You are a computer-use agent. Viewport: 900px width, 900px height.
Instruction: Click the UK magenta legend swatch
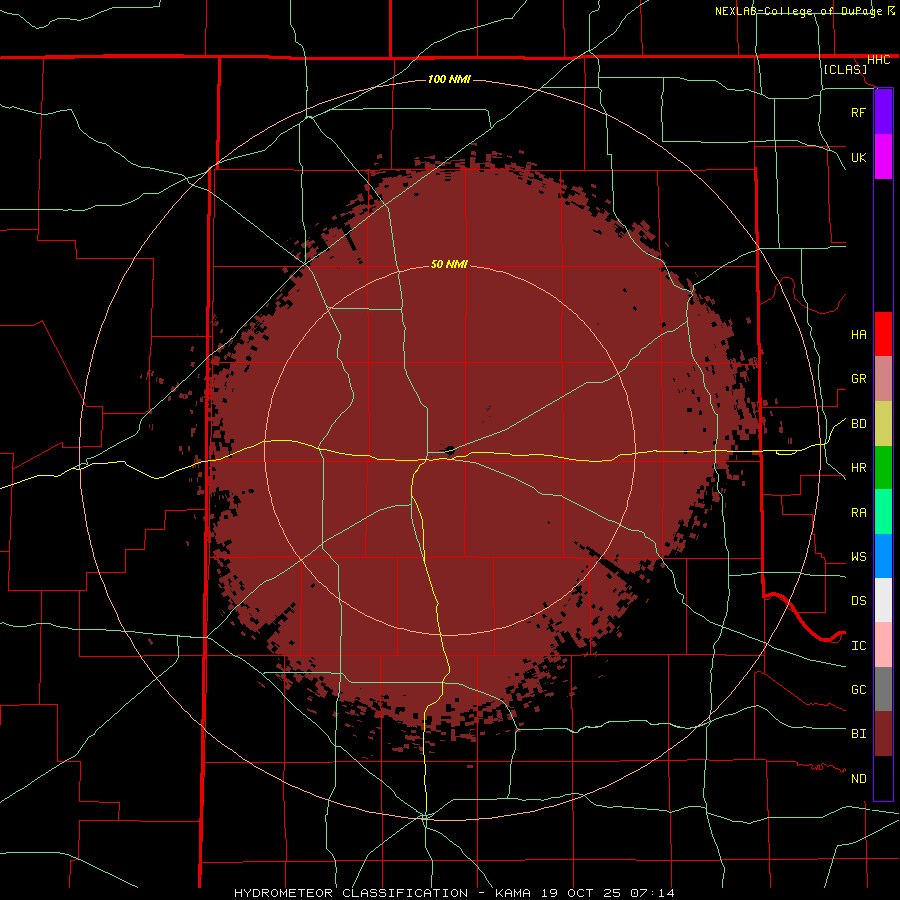pyautogui.click(x=883, y=157)
